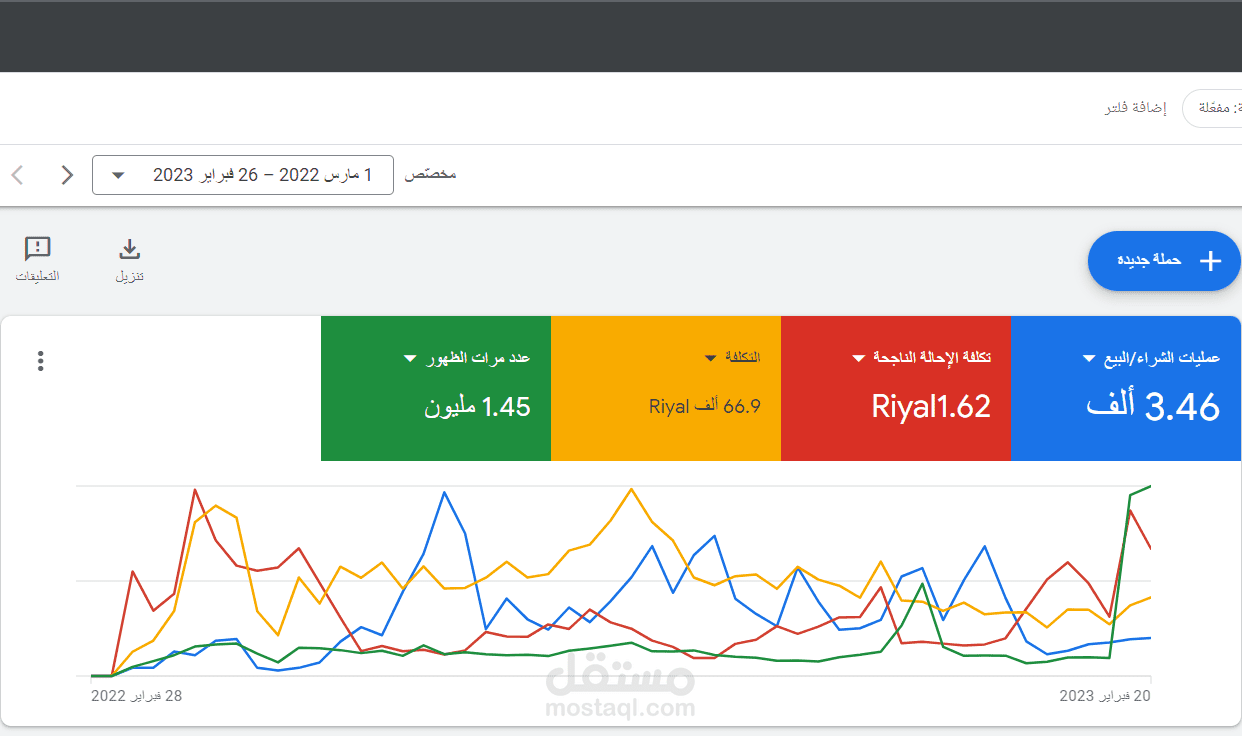Click the حملة جديدة new campaign button
Image resolution: width=1242 pixels, height=736 pixels.
[1164, 261]
